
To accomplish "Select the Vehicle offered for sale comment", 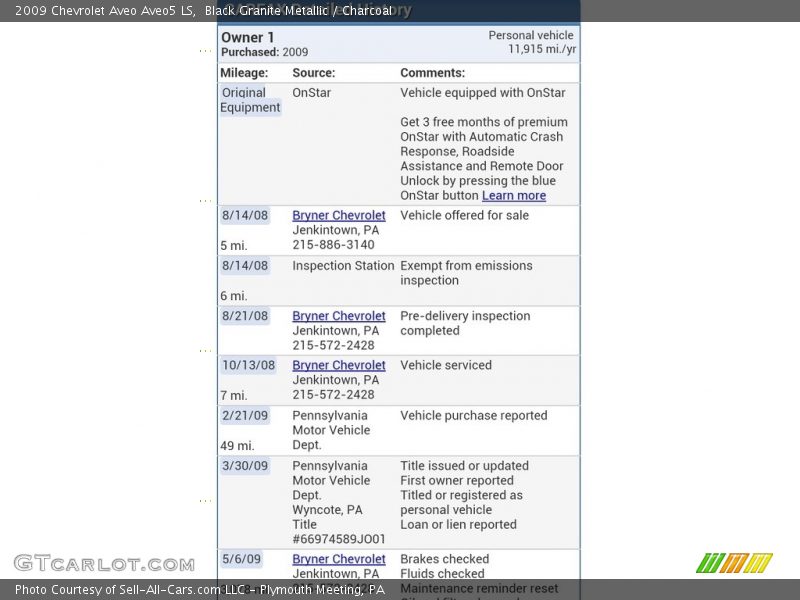I will [464, 215].
